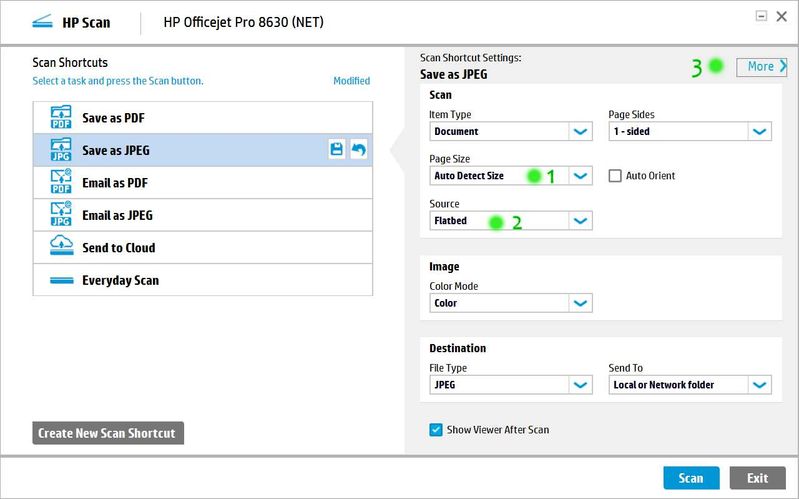Open the Source dropdown showing Flatbed
Screen dimensions: 799x499
click(x=511, y=221)
